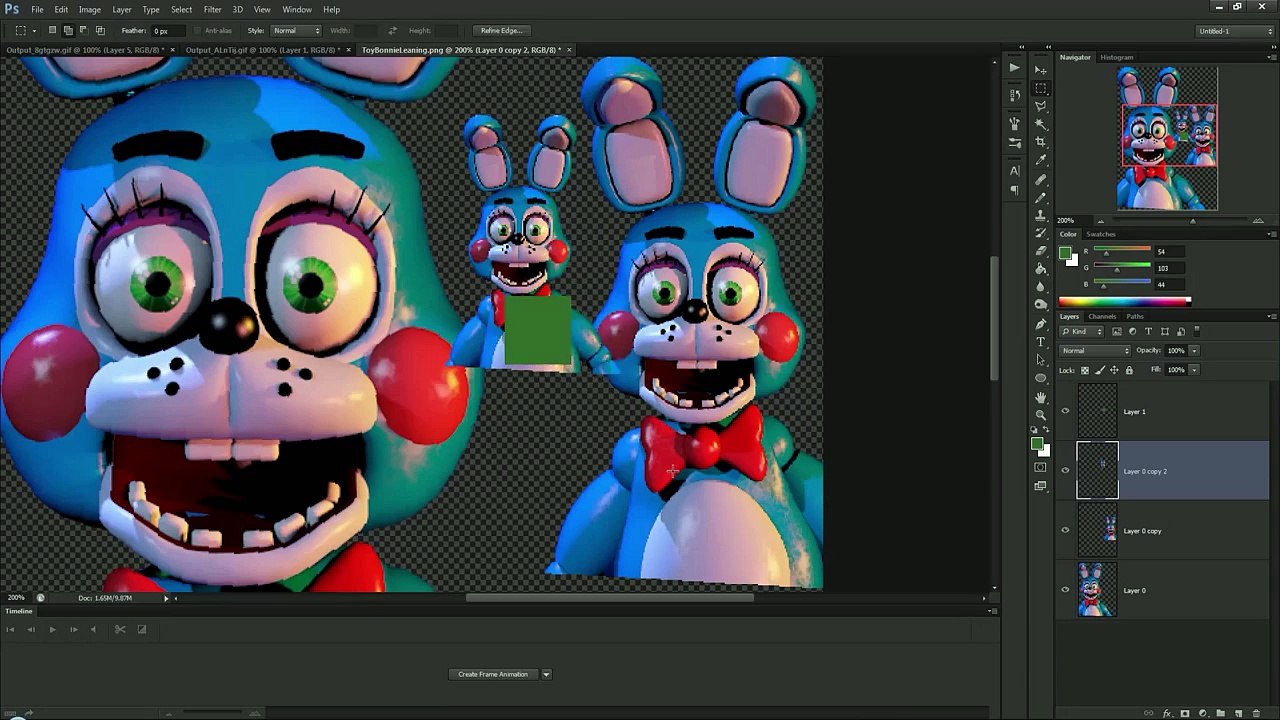1280x720 pixels.
Task: Select the Pen tool
Action: click(1041, 324)
